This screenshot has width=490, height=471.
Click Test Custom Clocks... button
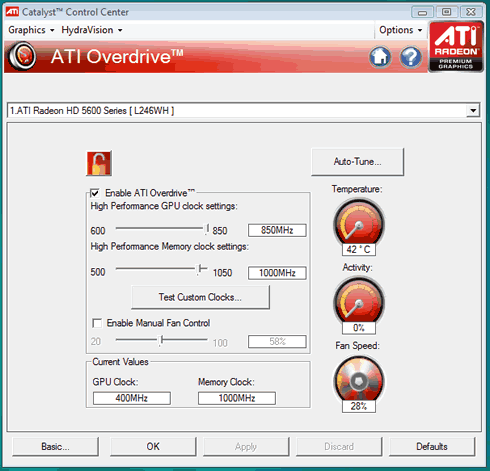200,297
